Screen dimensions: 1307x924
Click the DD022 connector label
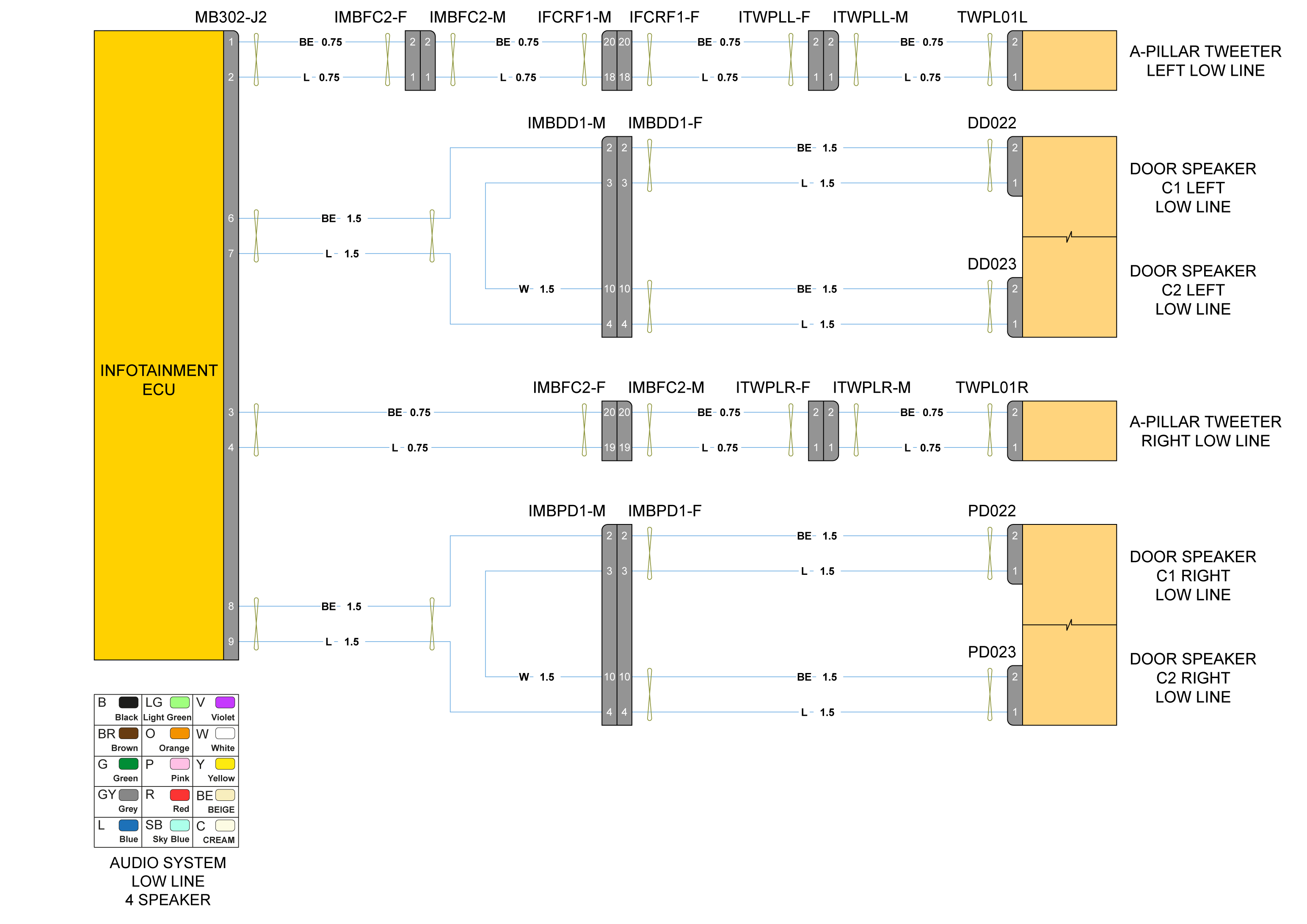(x=991, y=123)
